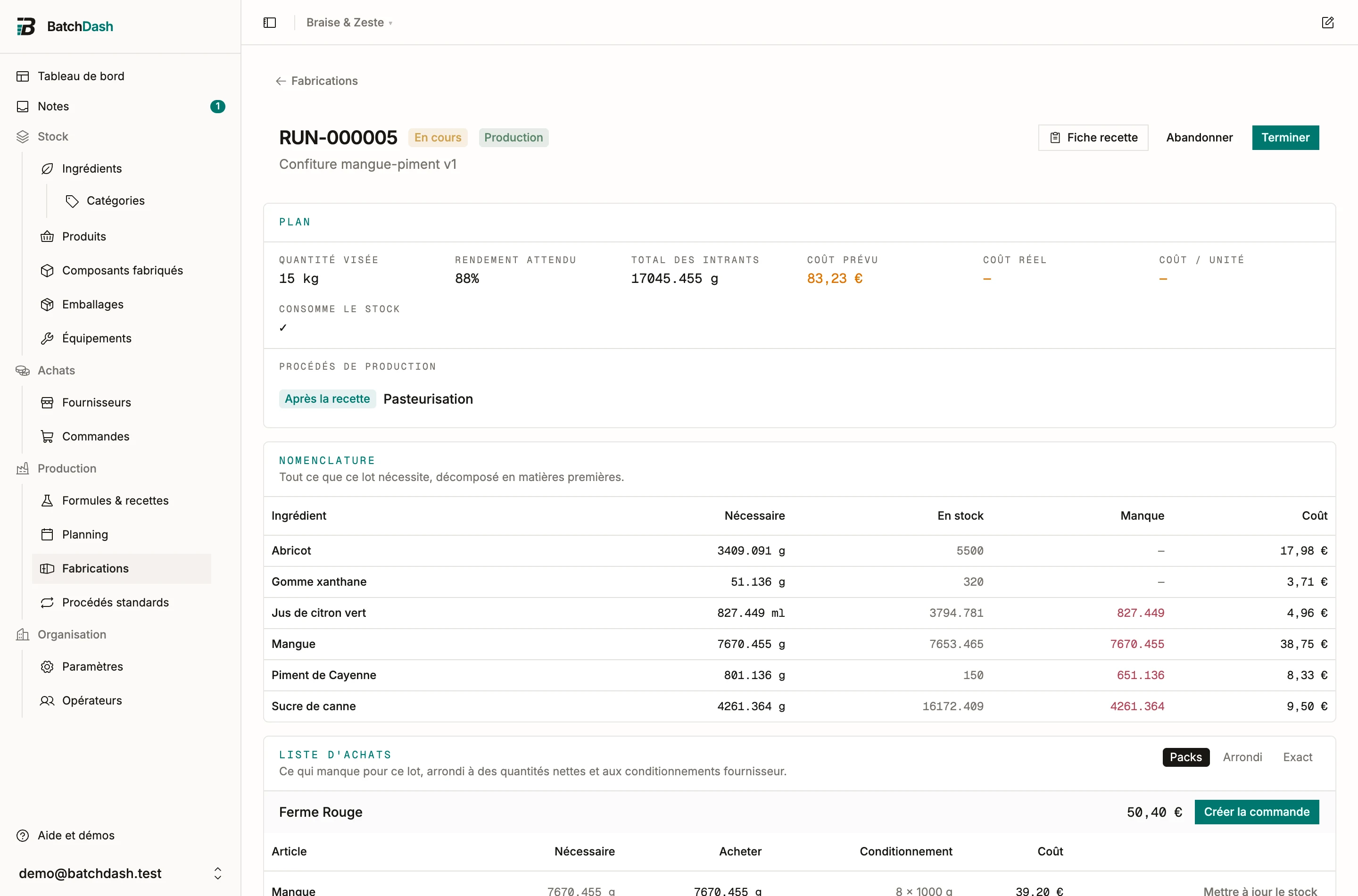
Task: Click the Fiche recette clipboard icon
Action: 1055,138
